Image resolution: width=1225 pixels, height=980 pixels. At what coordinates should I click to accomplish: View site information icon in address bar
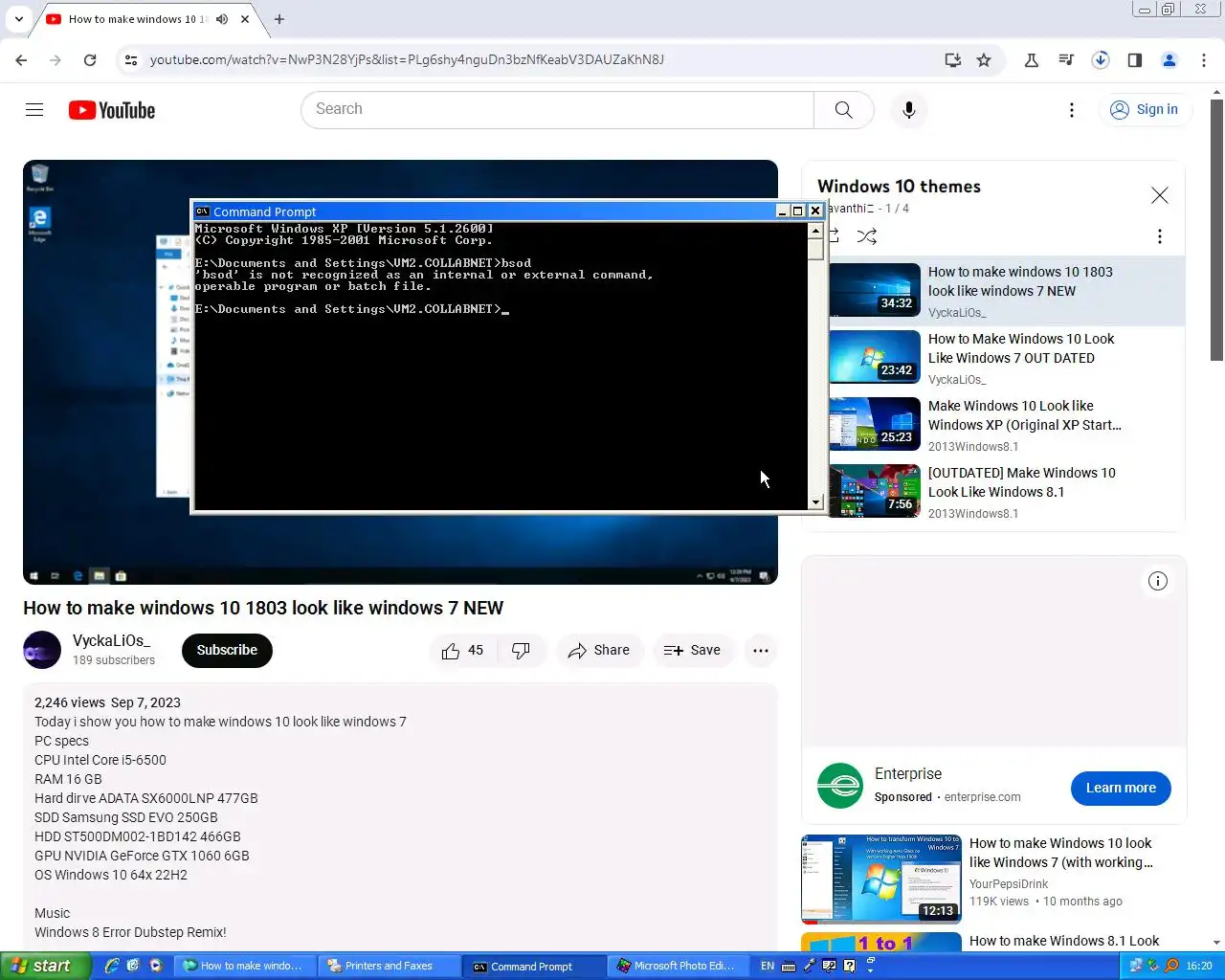(x=131, y=59)
